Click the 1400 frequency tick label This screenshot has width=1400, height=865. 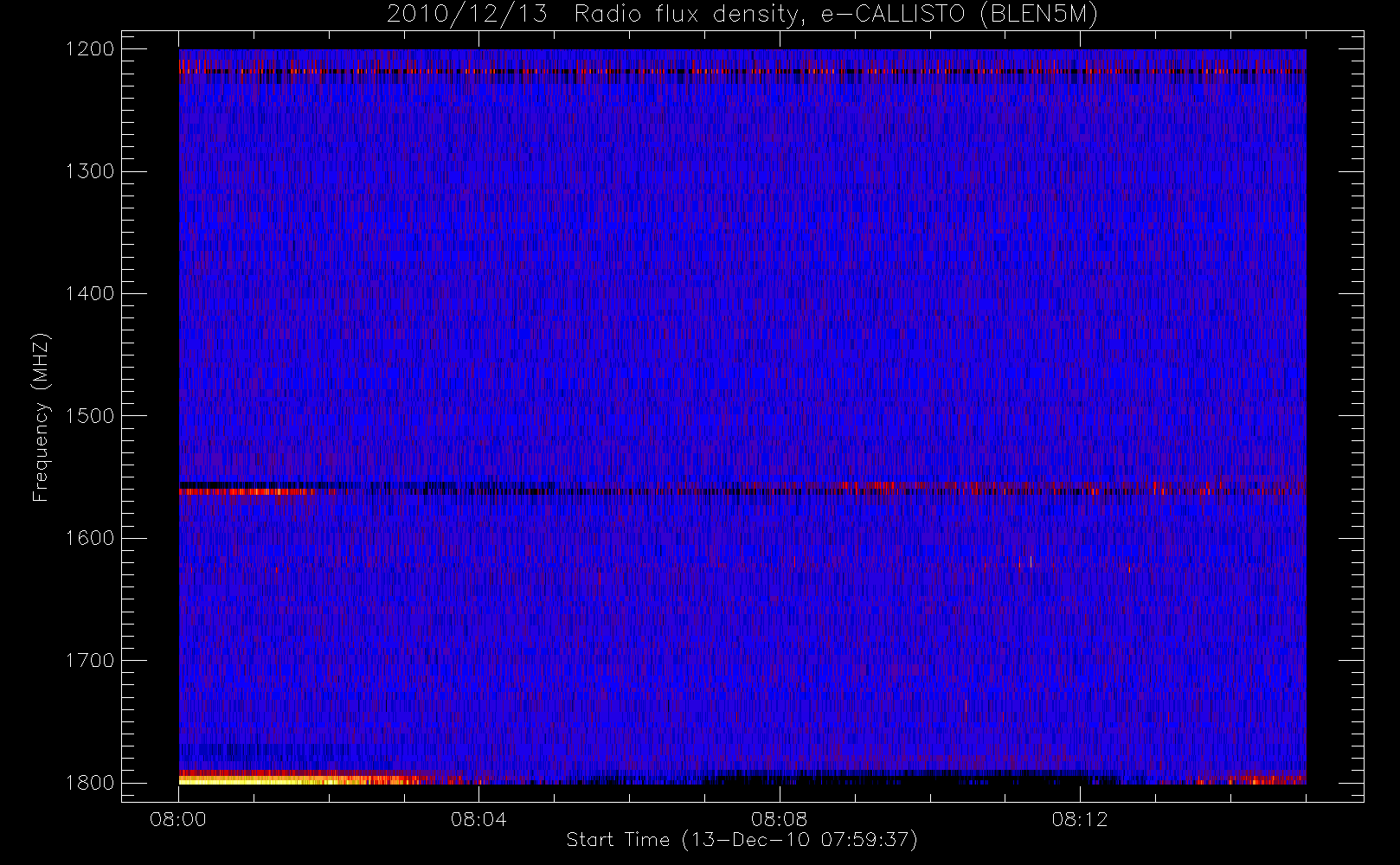(x=90, y=293)
